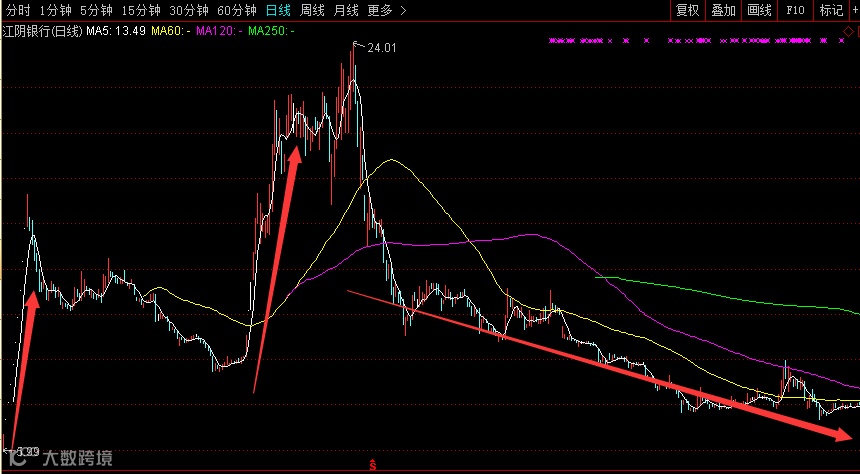Image resolution: width=860 pixels, height=474 pixels.
Task: Click the 江阴银行(日线) stock title
Action: pos(43,31)
